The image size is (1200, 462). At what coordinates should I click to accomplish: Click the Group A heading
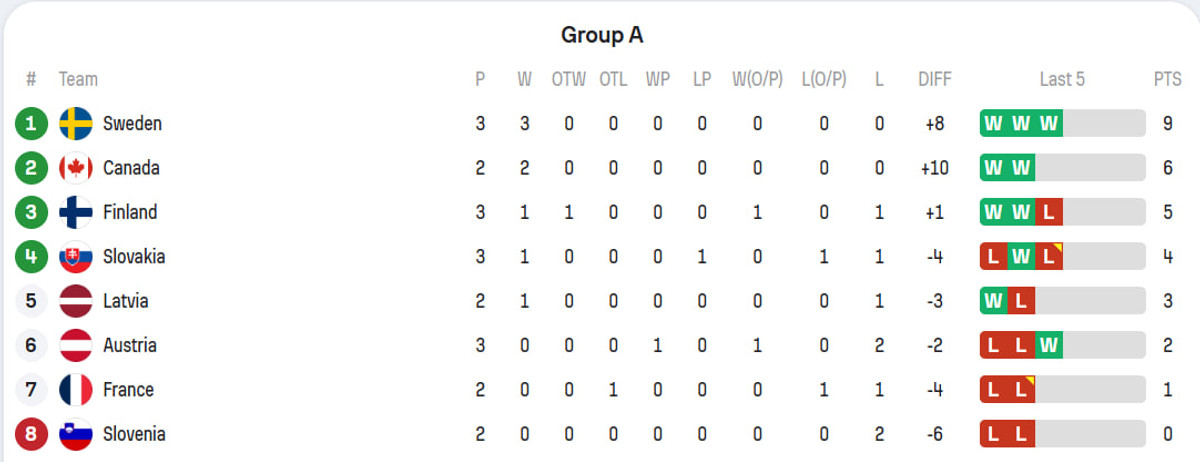(x=601, y=35)
